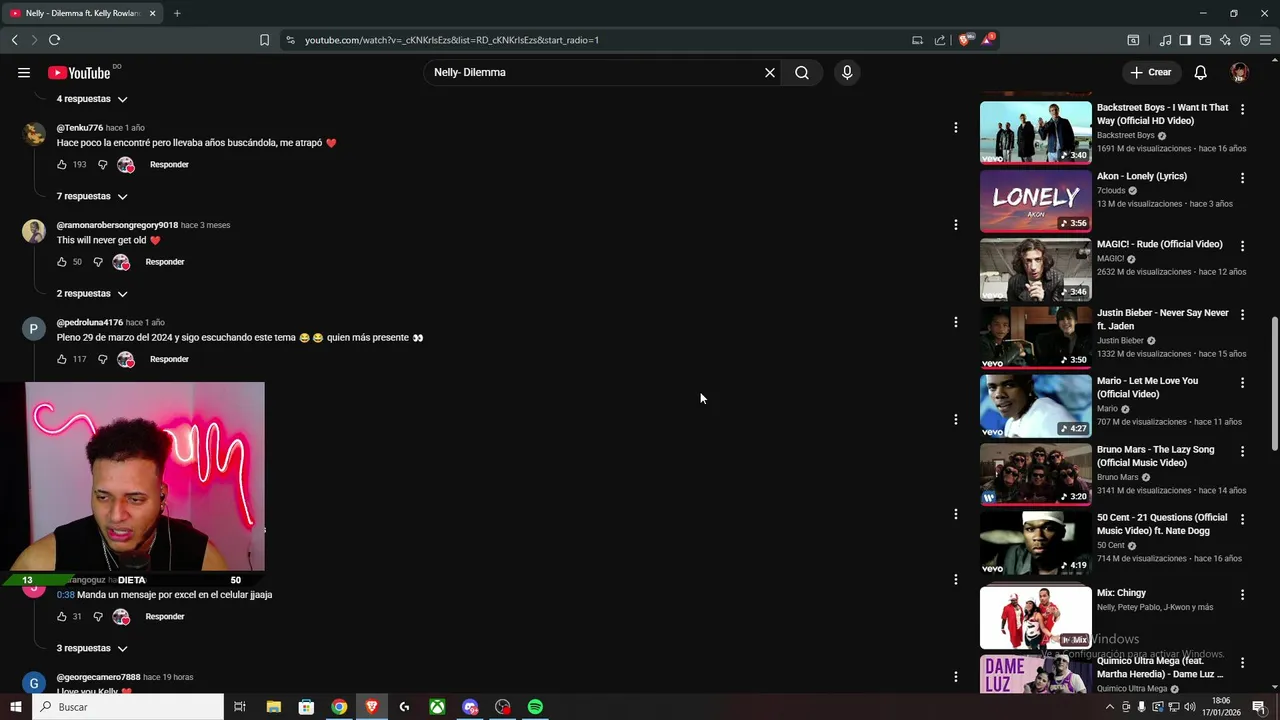Screen dimensions: 1280x720
Task: Open Backstreet Boys I Want It That Way thumbnail
Action: (1036, 132)
